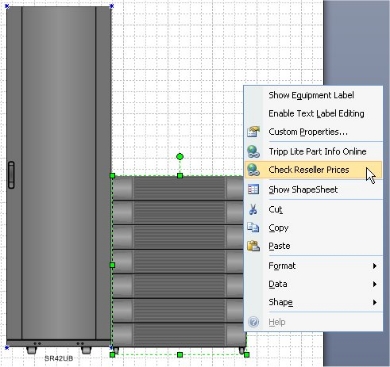Click the globe icon beside Check Reseller Prices
Image resolution: width=390 pixels, height=367 pixels.
click(x=253, y=170)
